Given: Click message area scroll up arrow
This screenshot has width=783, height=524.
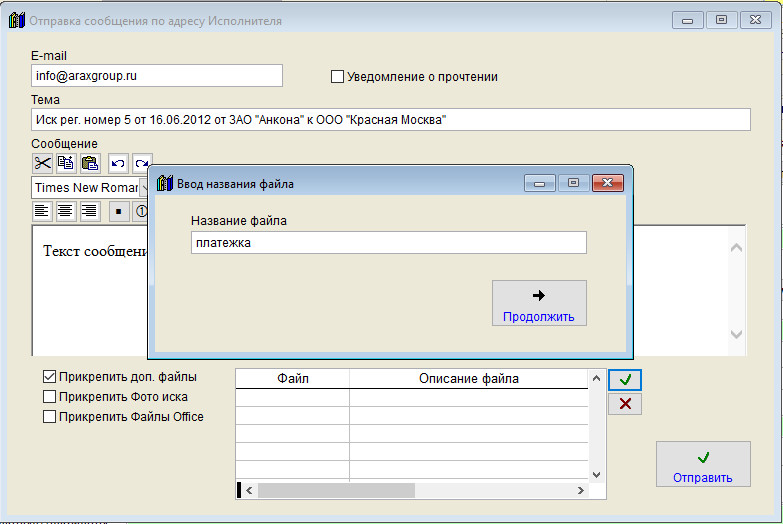Looking at the screenshot, I should 736,248.
